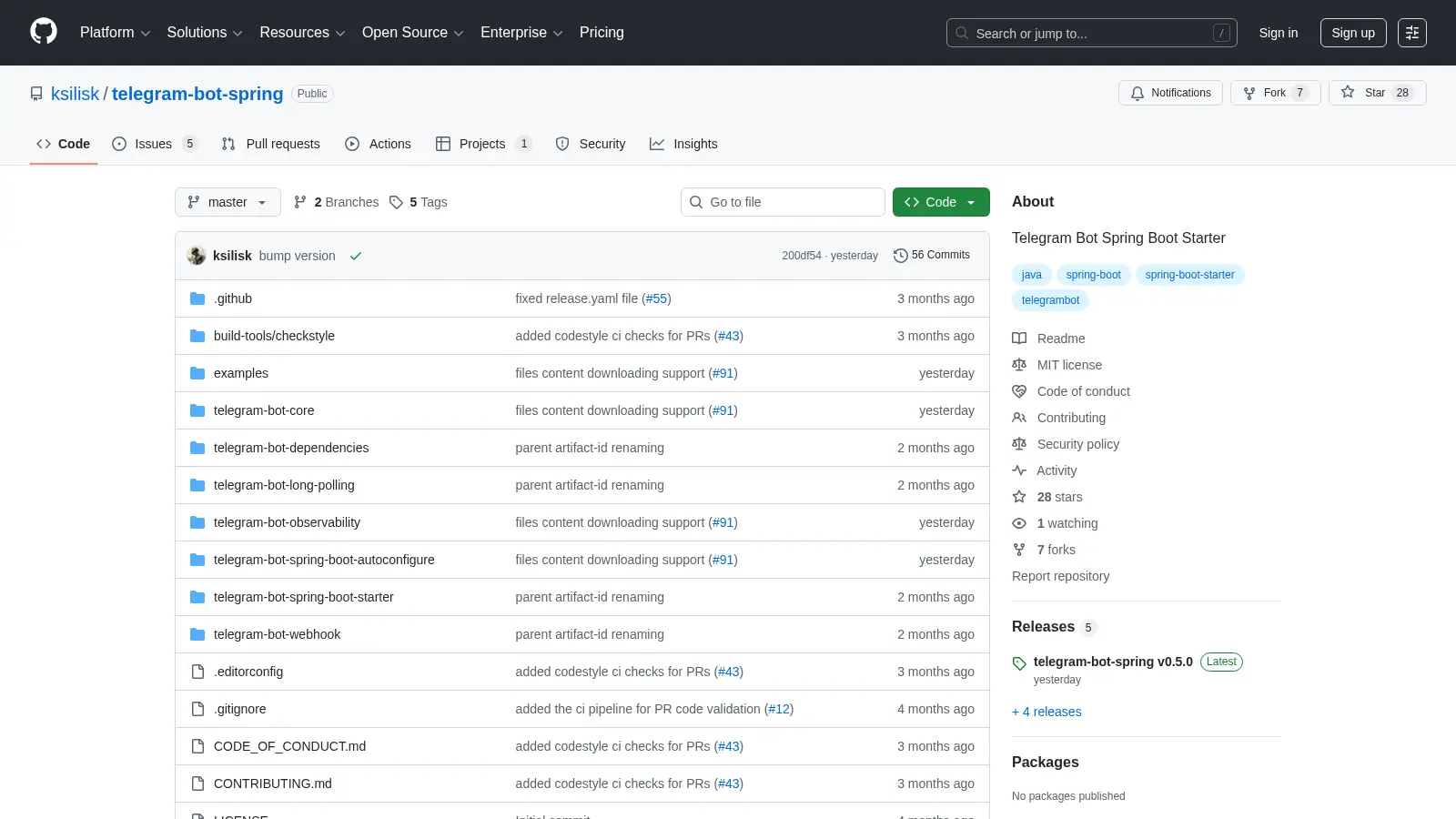Switch to the Actions tab
Screen dimensions: 1456x819
point(378,144)
